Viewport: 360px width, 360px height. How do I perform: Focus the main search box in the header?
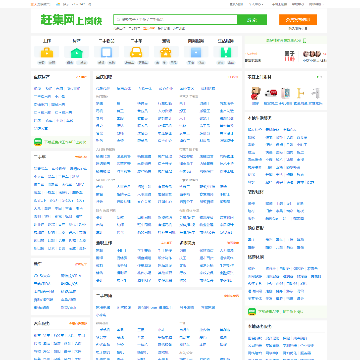pos(175,20)
